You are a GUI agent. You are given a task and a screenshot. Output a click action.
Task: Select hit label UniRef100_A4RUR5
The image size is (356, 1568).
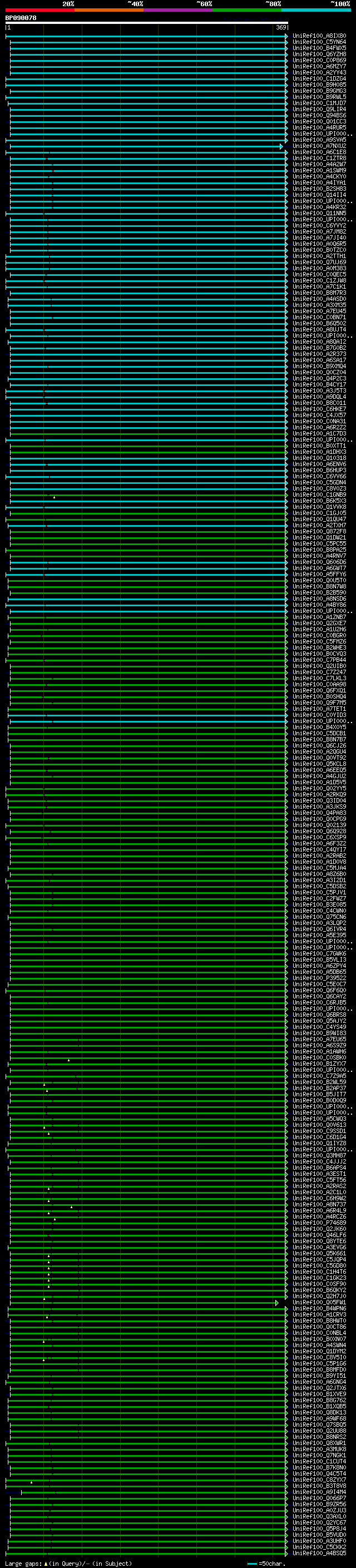[319, 128]
